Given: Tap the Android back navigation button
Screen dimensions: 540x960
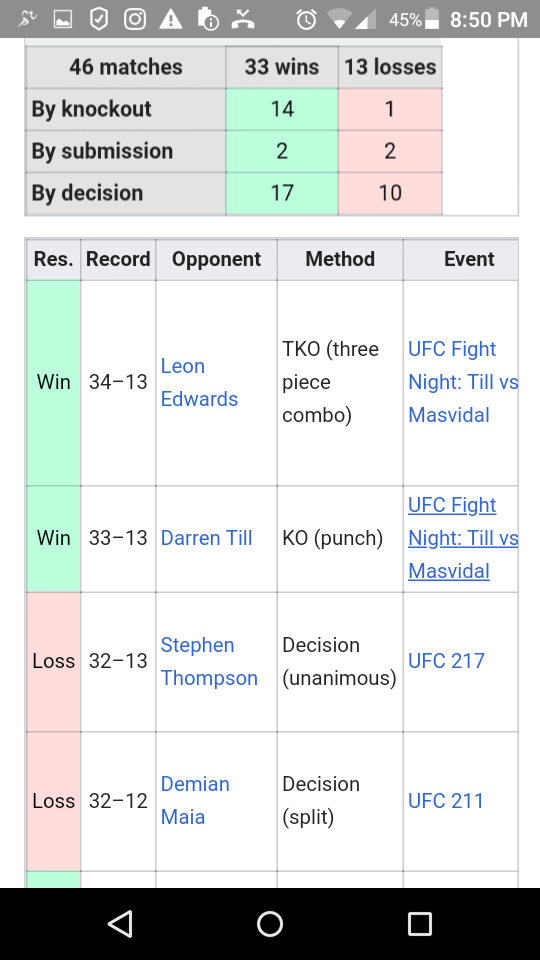Looking at the screenshot, I should pyautogui.click(x=121, y=924).
